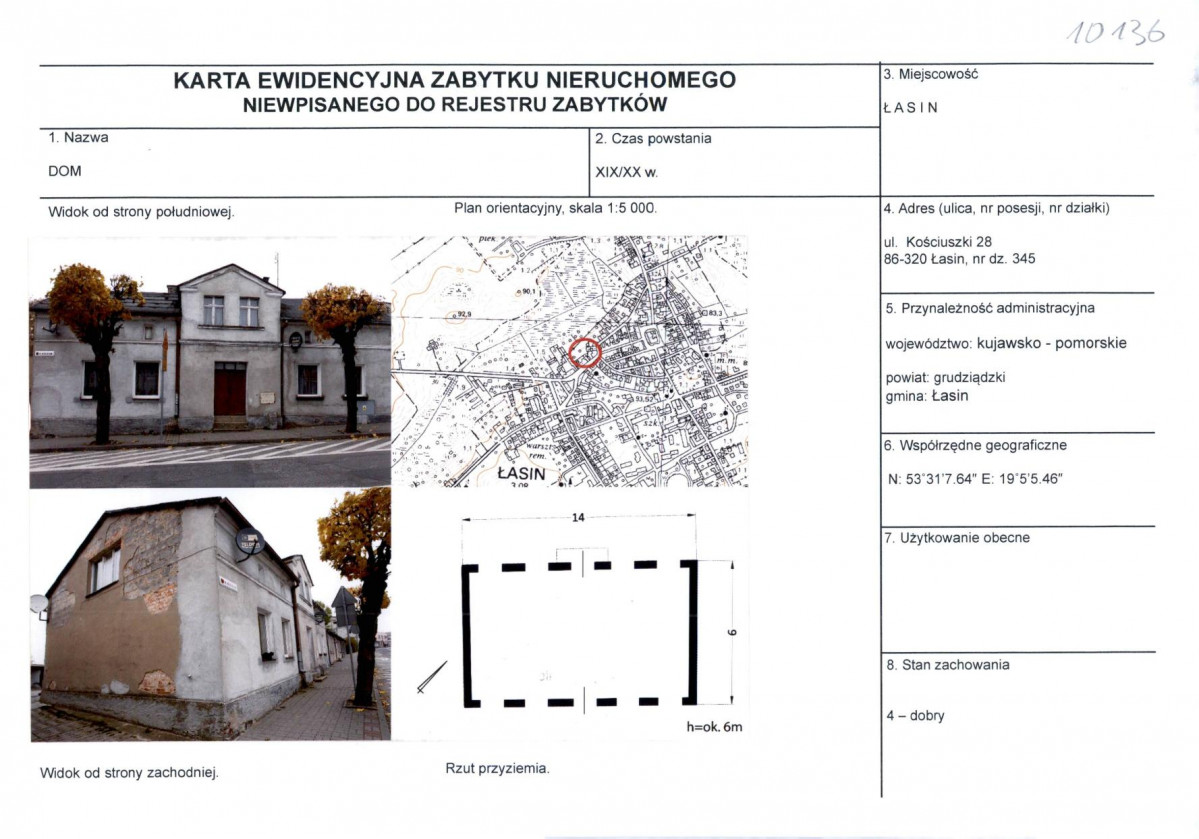Image resolution: width=1199 pixels, height=839 pixels.
Task: Click the '3. Miejscowość' label
Action: click(x=931, y=74)
